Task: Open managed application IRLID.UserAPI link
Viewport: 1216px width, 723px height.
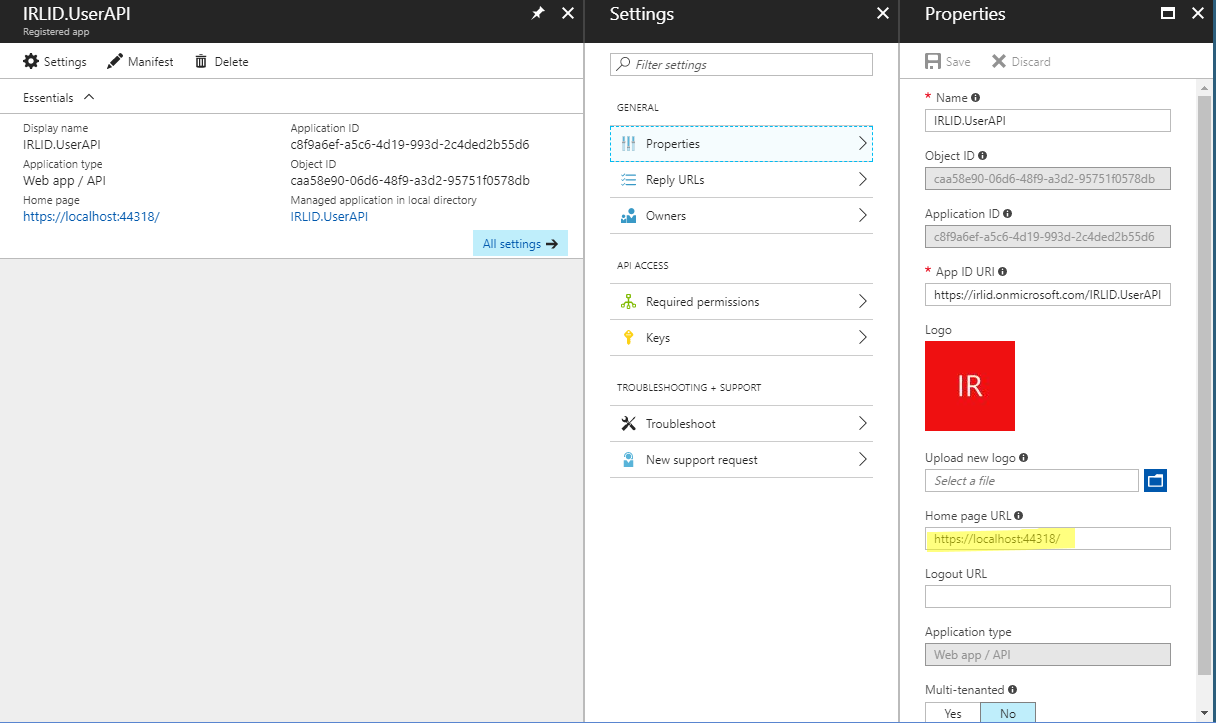Action: coord(329,216)
